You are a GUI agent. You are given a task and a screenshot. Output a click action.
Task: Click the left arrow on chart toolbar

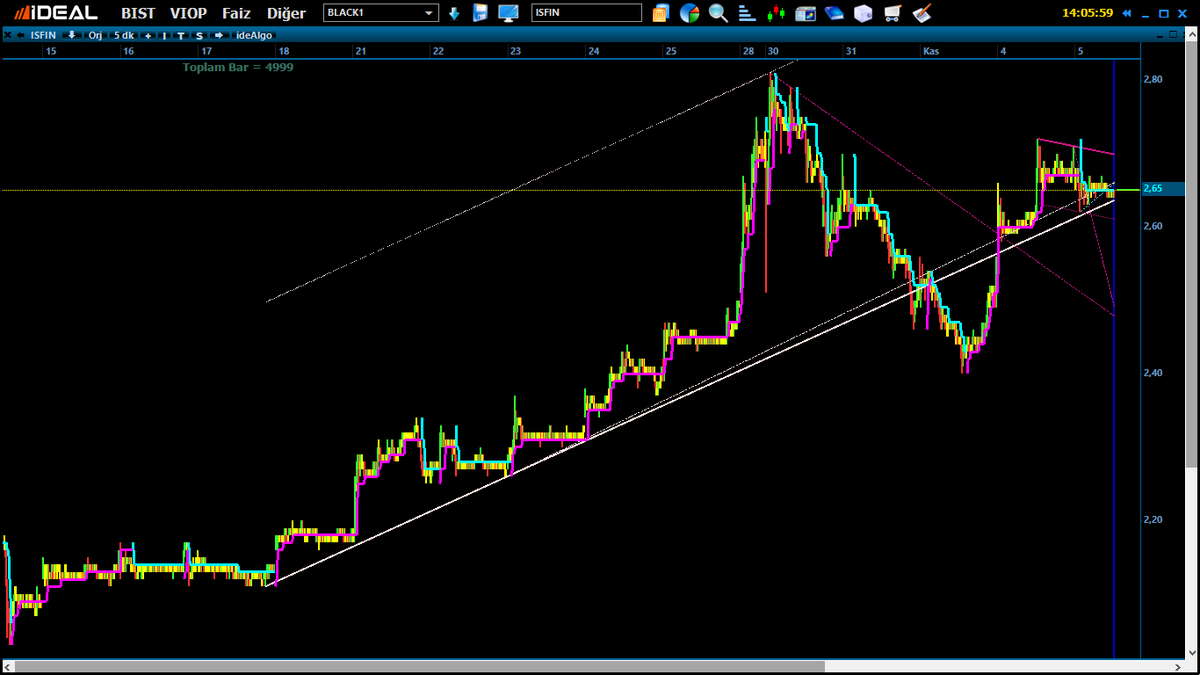tap(20, 35)
